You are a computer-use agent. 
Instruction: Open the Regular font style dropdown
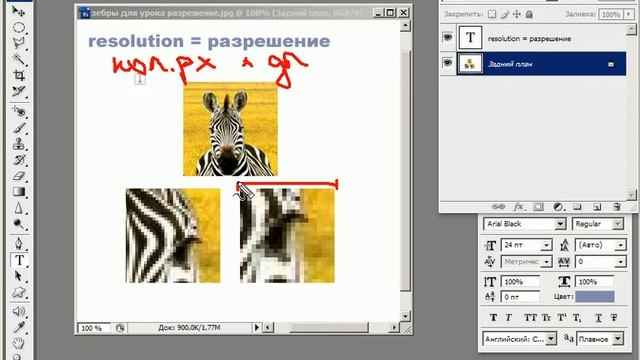tap(618, 224)
